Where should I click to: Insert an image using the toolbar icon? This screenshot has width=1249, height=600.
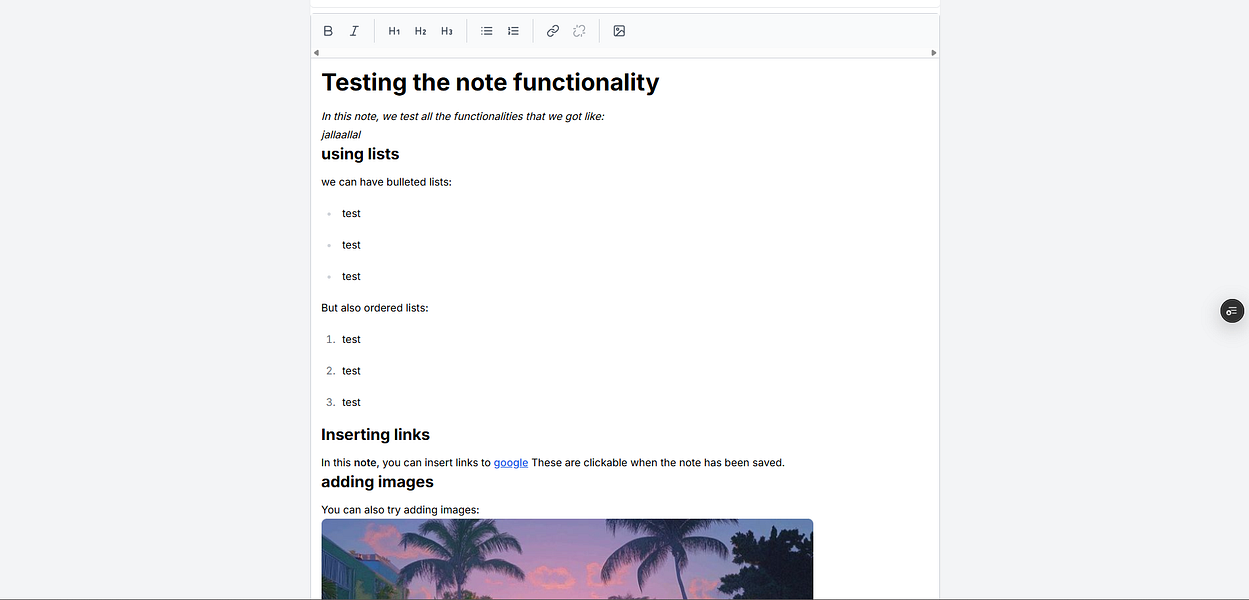click(619, 31)
